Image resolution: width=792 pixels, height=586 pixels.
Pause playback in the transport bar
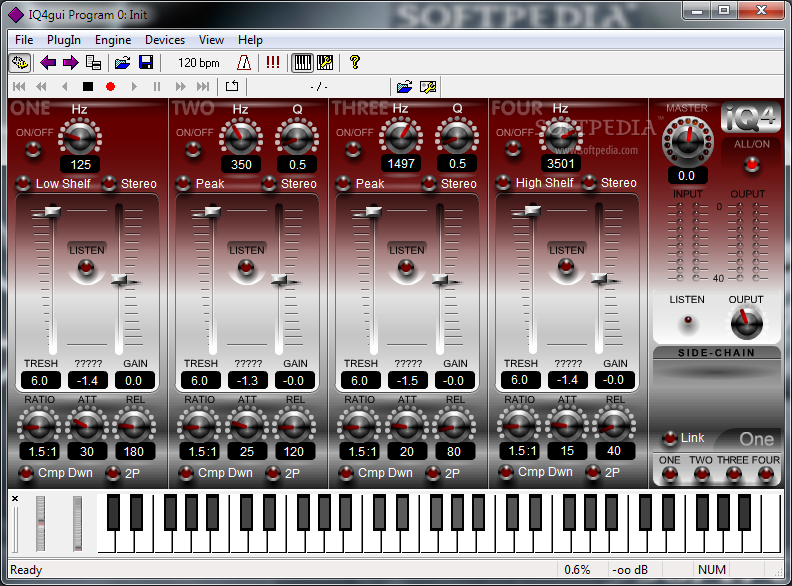pos(157,86)
